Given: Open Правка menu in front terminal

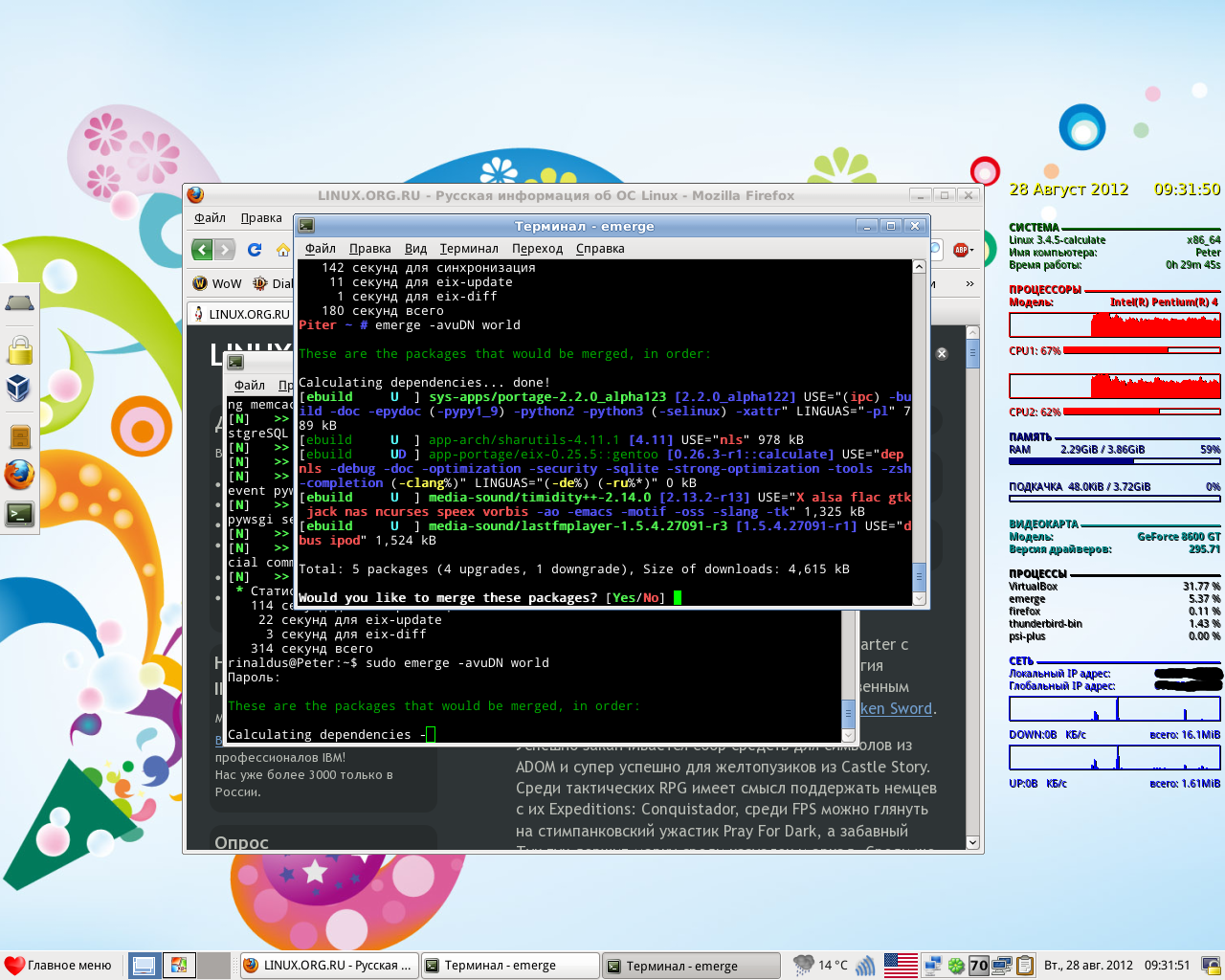Looking at the screenshot, I should pos(369,248).
